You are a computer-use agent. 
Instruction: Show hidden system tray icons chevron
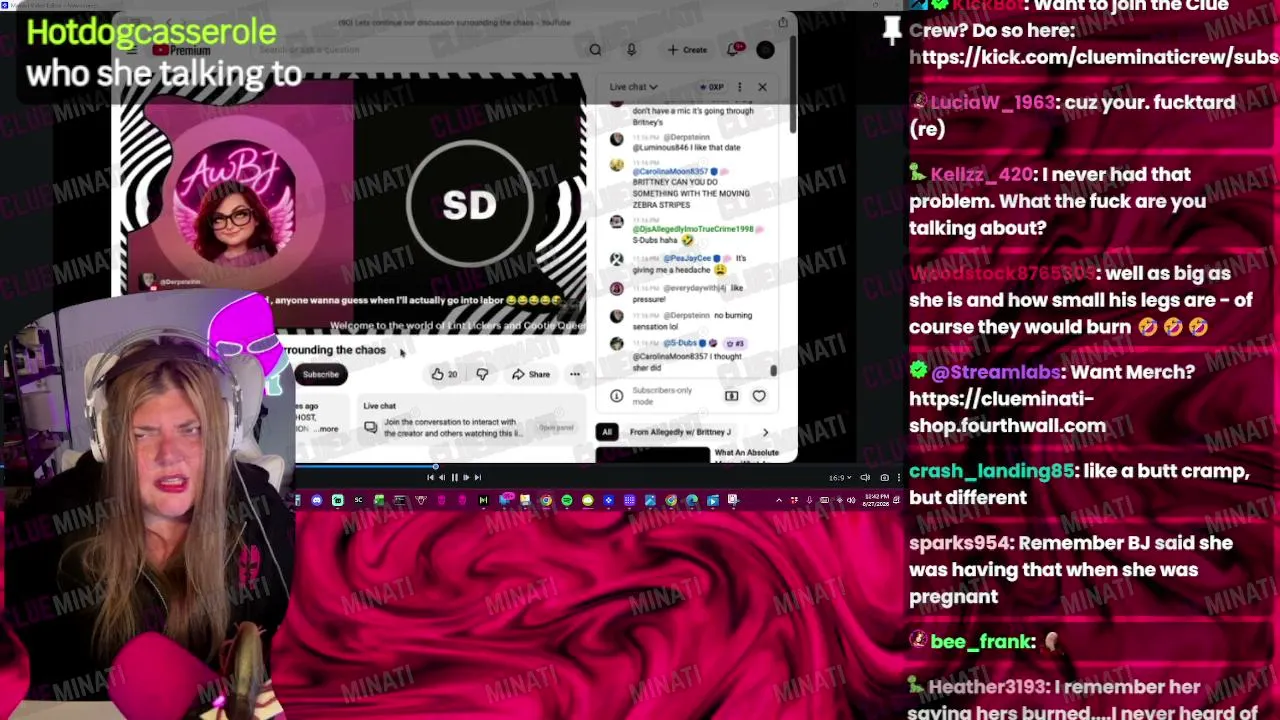point(781,500)
